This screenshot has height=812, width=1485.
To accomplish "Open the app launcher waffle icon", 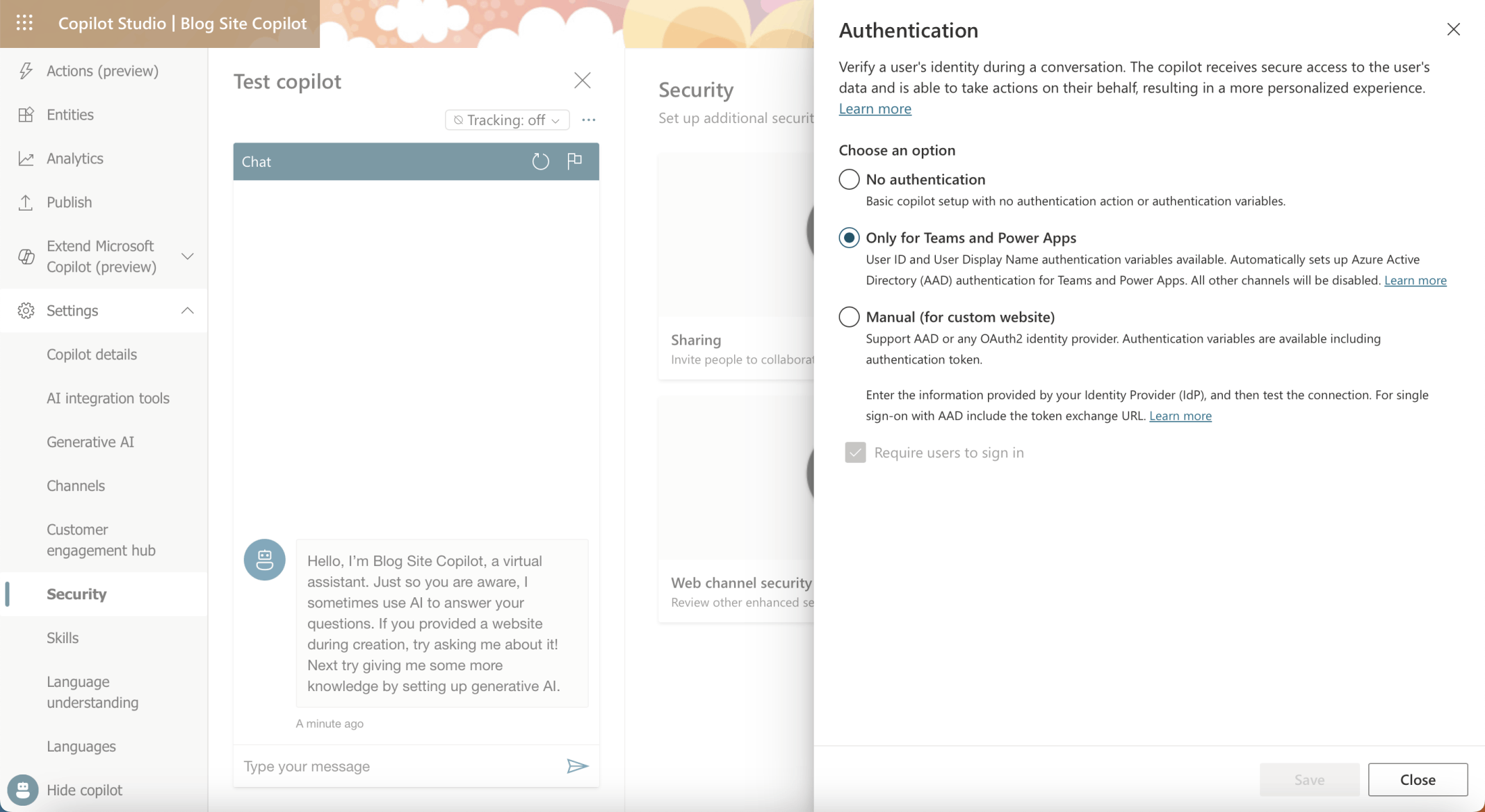I will click(24, 23).
